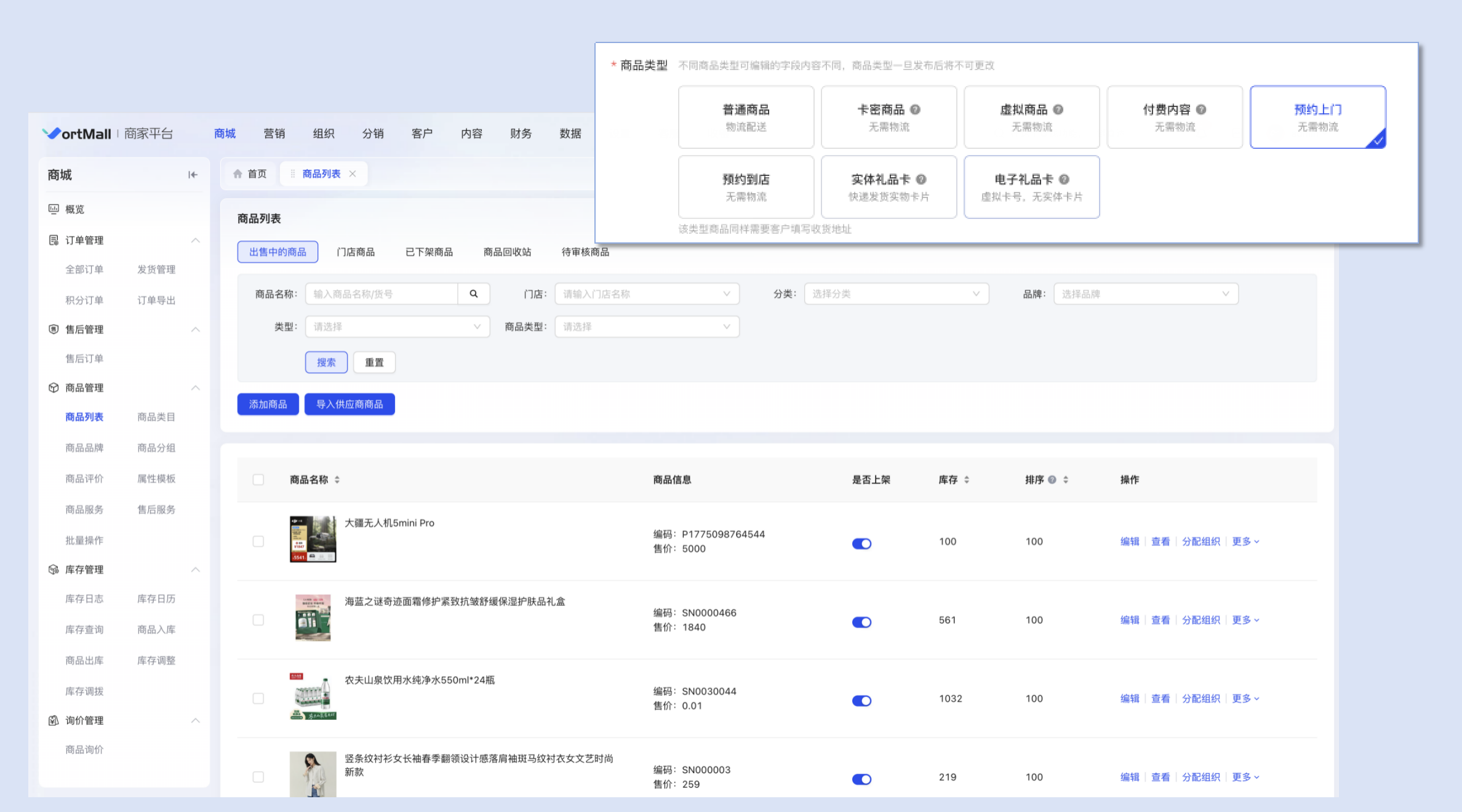Click the 添加商品 button

[268, 404]
